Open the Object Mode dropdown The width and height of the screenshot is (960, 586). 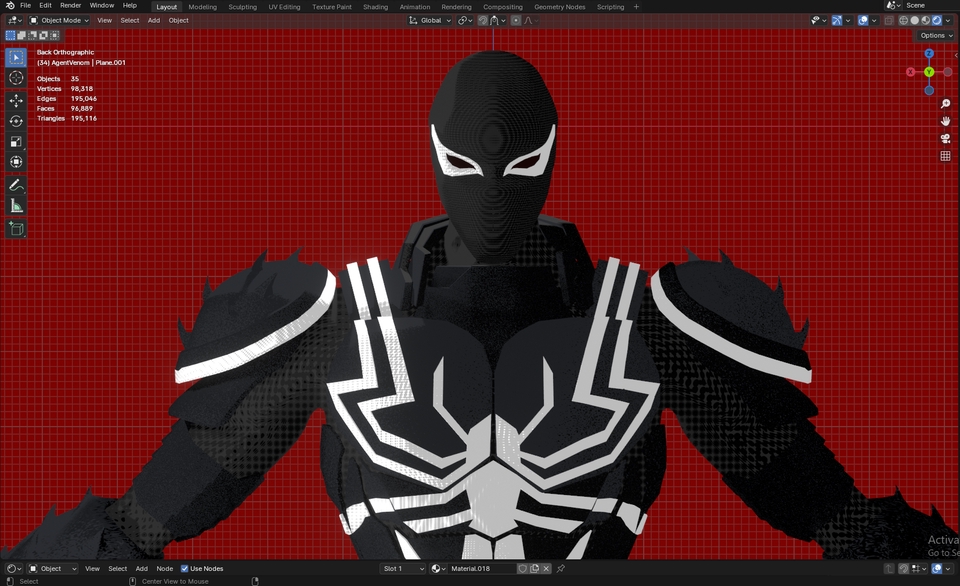coord(58,20)
